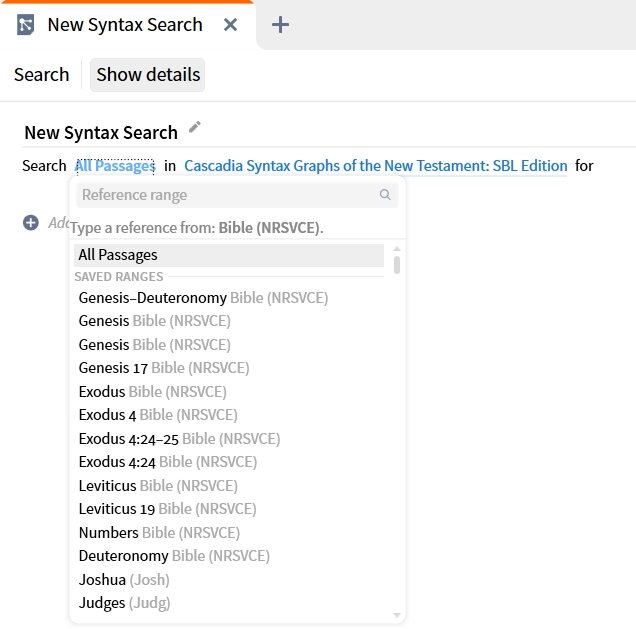Close the New Syntax Search tab

230,25
